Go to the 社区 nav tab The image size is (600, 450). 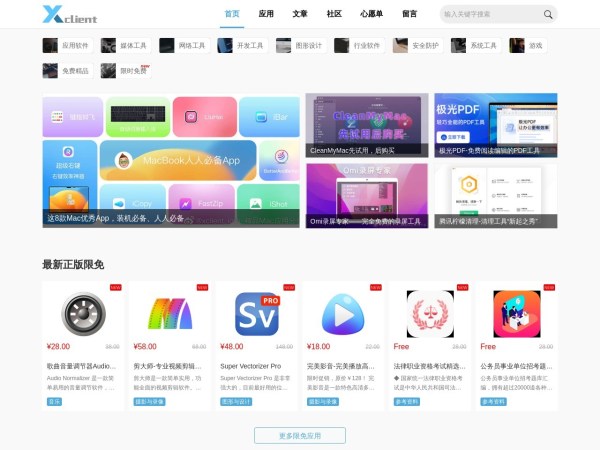[334, 14]
